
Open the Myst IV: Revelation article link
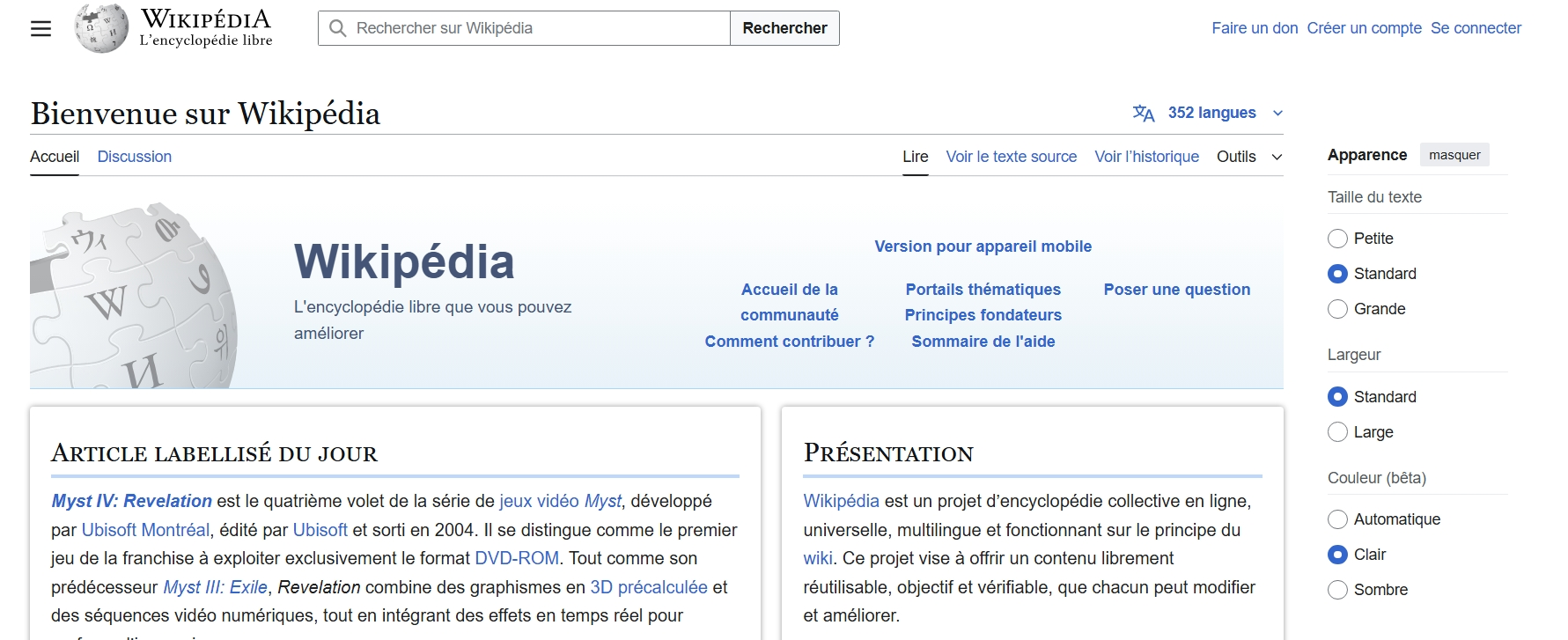coord(131,501)
